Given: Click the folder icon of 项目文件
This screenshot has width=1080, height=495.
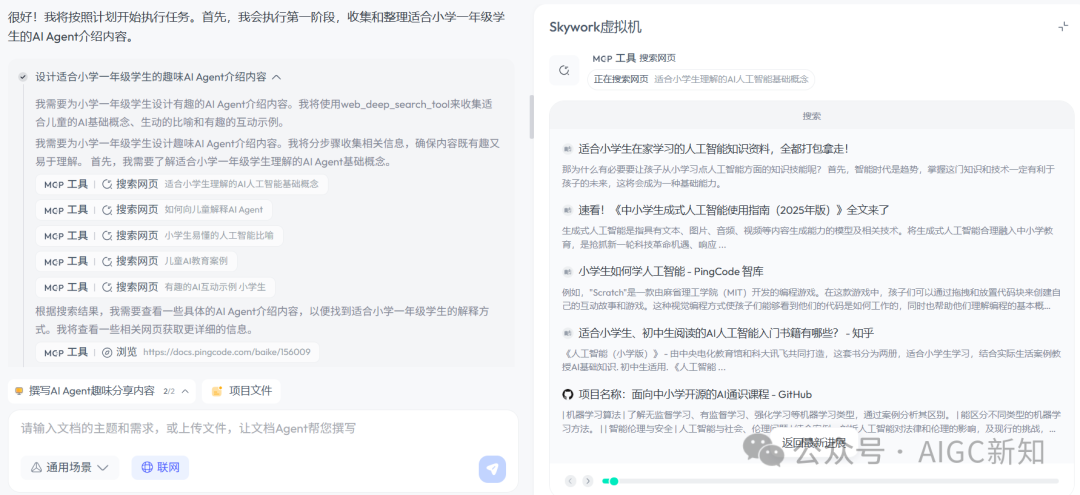Looking at the screenshot, I should click(217, 391).
